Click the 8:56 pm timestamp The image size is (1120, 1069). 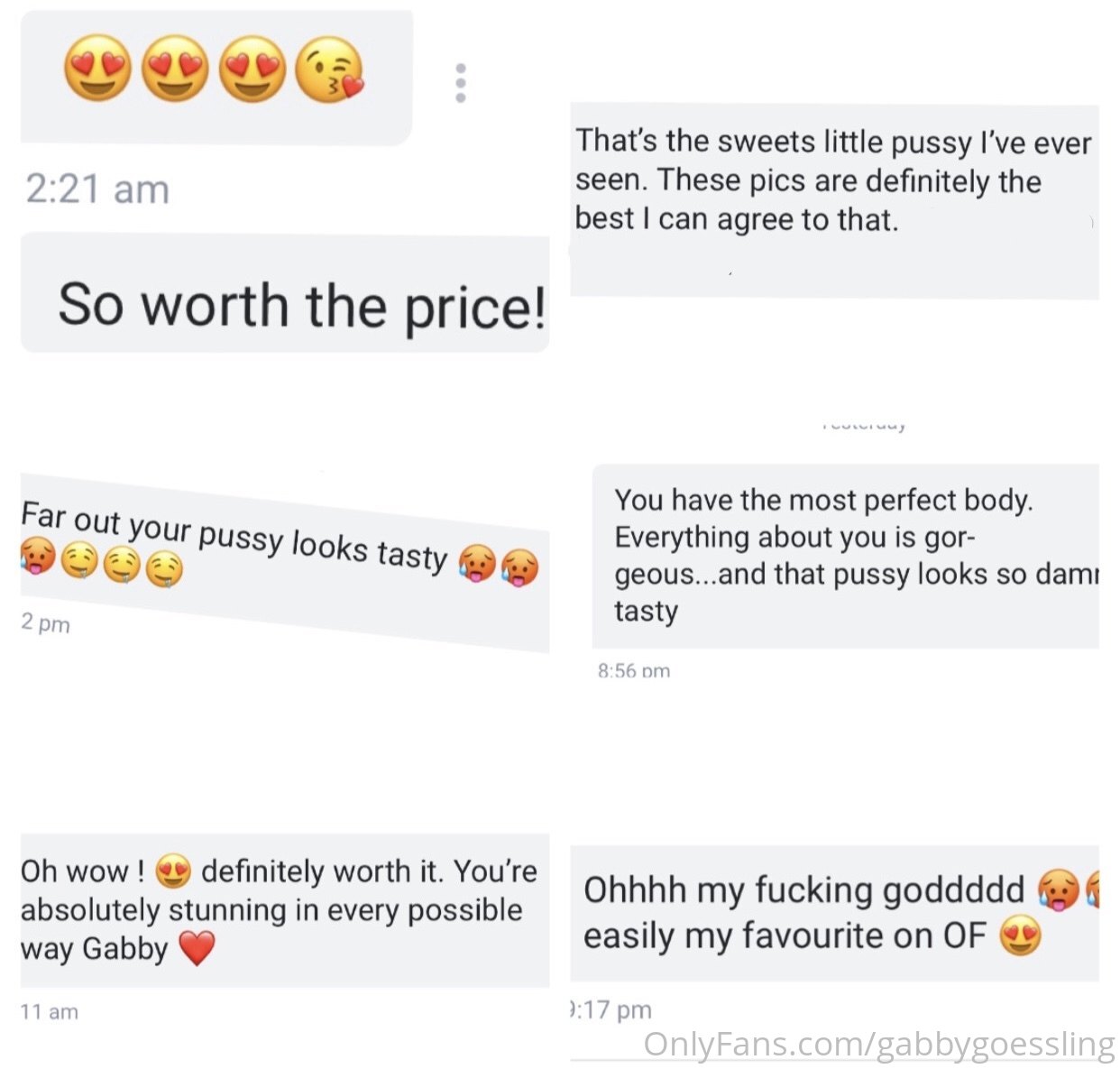pyautogui.click(x=634, y=670)
